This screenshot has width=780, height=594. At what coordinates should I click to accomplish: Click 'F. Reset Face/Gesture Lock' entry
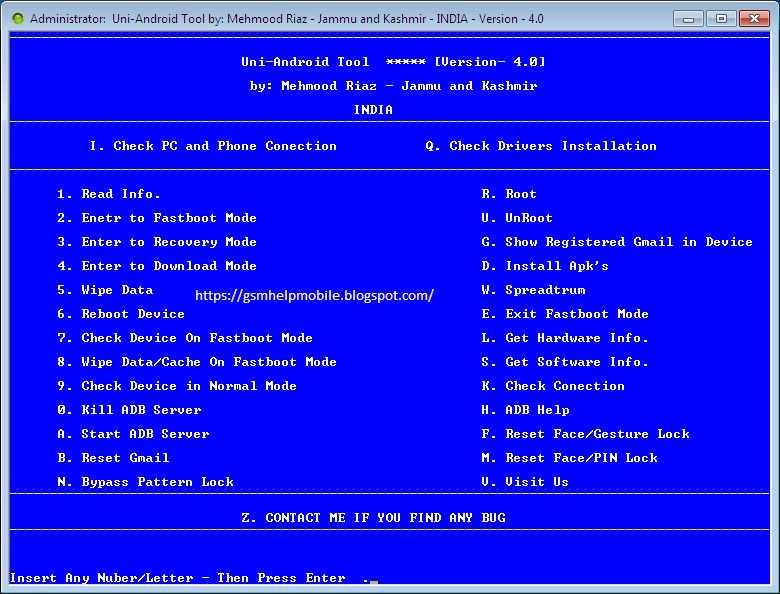(585, 434)
